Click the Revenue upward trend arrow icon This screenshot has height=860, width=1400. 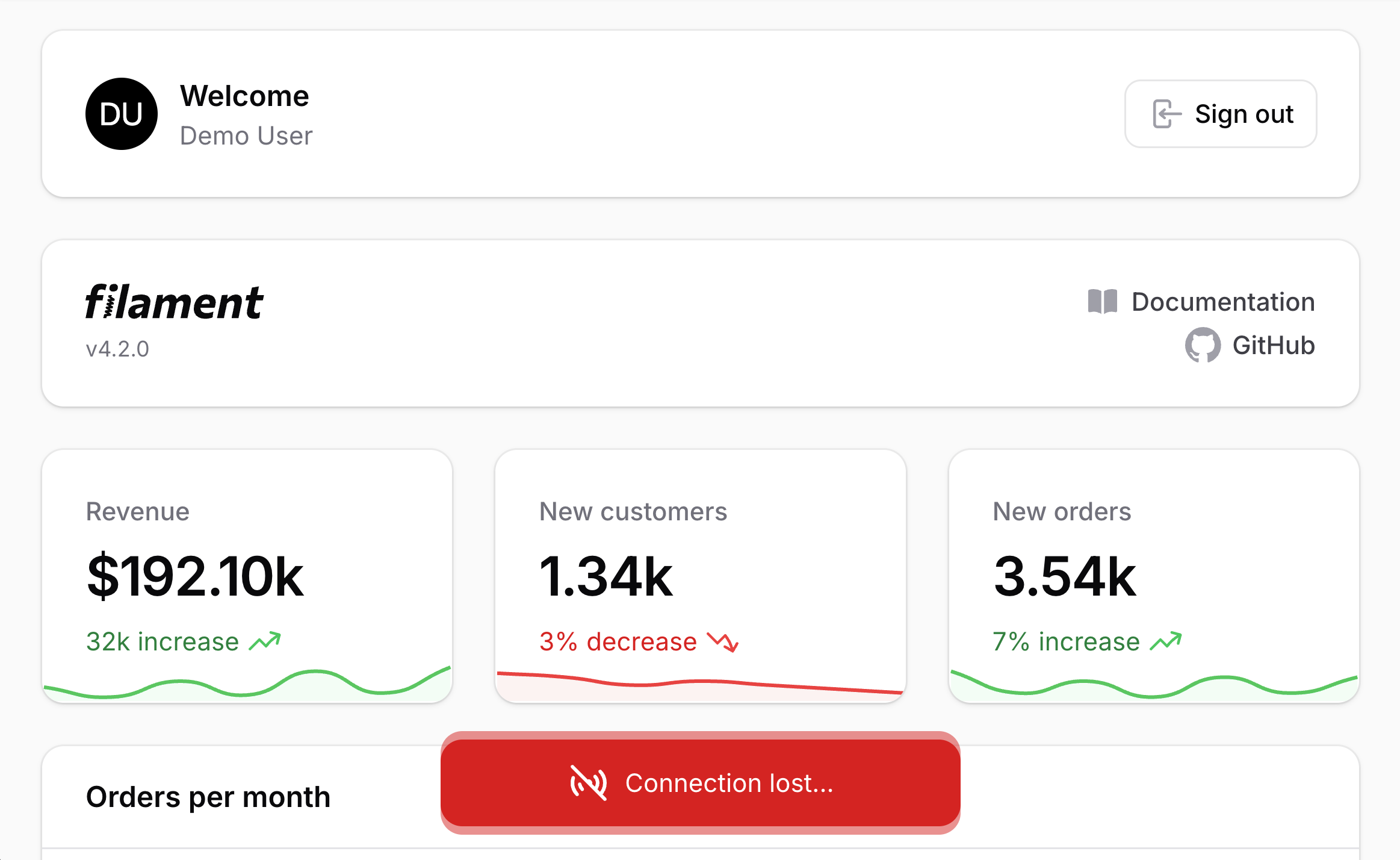265,641
